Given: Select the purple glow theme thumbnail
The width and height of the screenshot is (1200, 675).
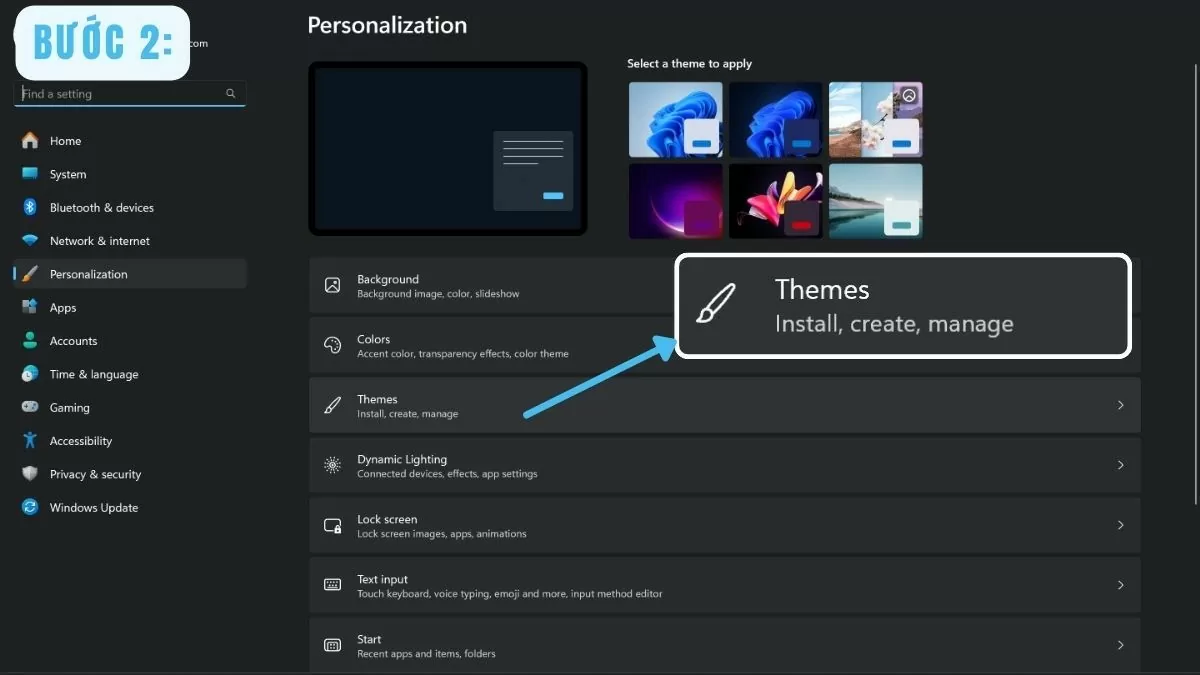Looking at the screenshot, I should tap(675, 200).
